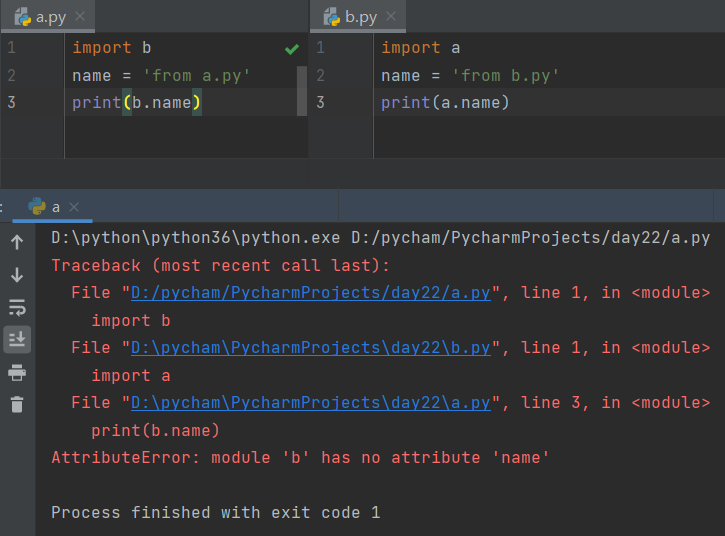Screen dimensions: 725x536
Task: Click the up stack trace arrow
Action: (17, 242)
